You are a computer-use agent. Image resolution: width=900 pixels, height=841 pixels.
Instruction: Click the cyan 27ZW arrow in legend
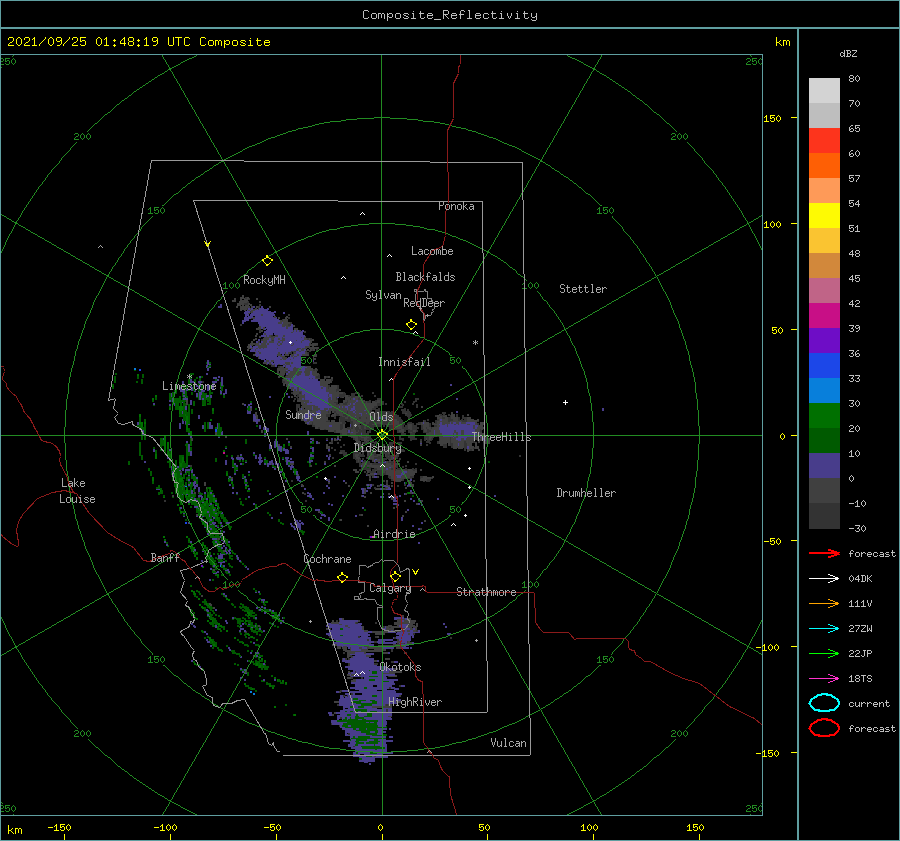(x=824, y=628)
